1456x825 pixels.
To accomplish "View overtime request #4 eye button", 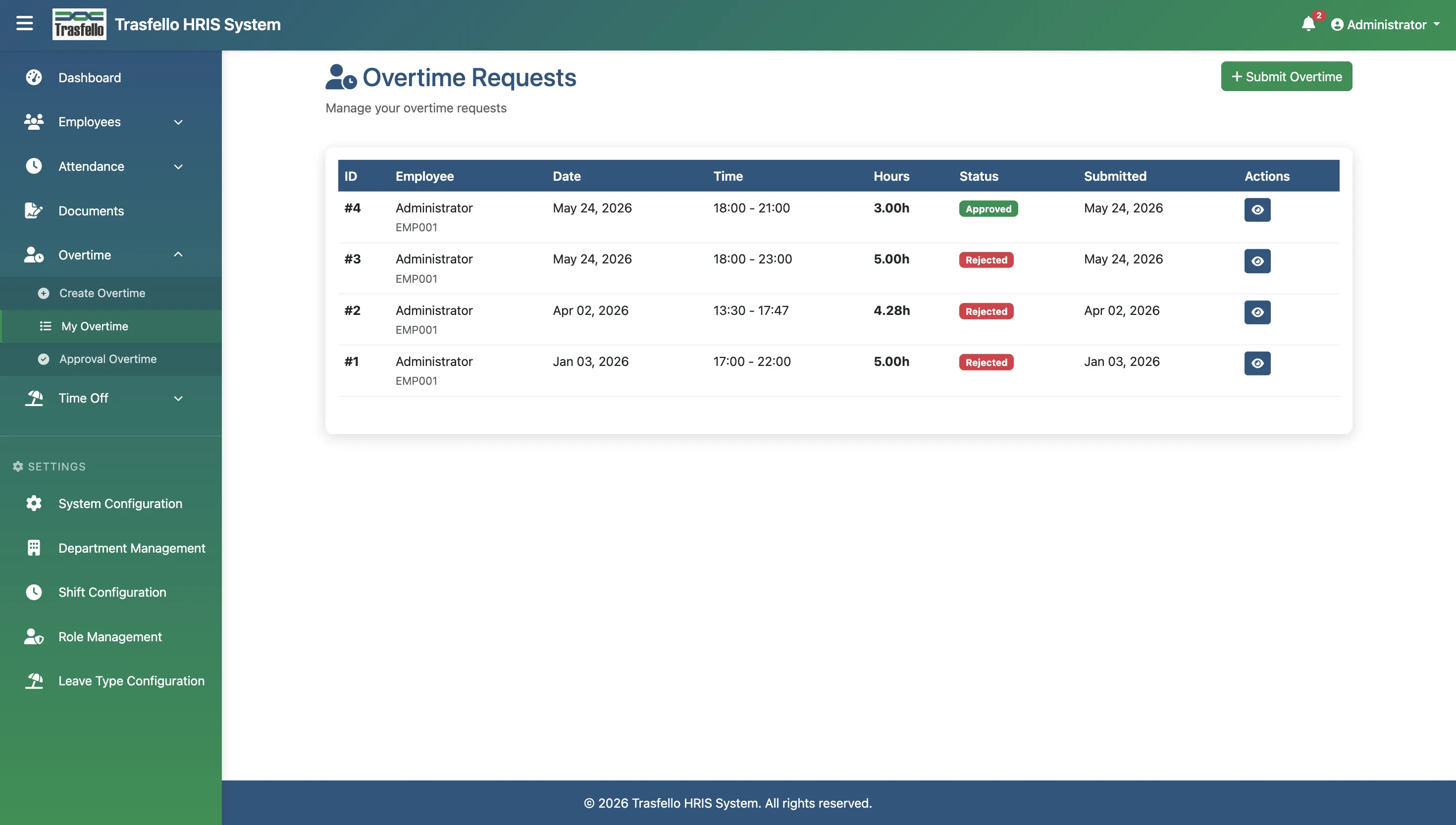I will (x=1257, y=209).
